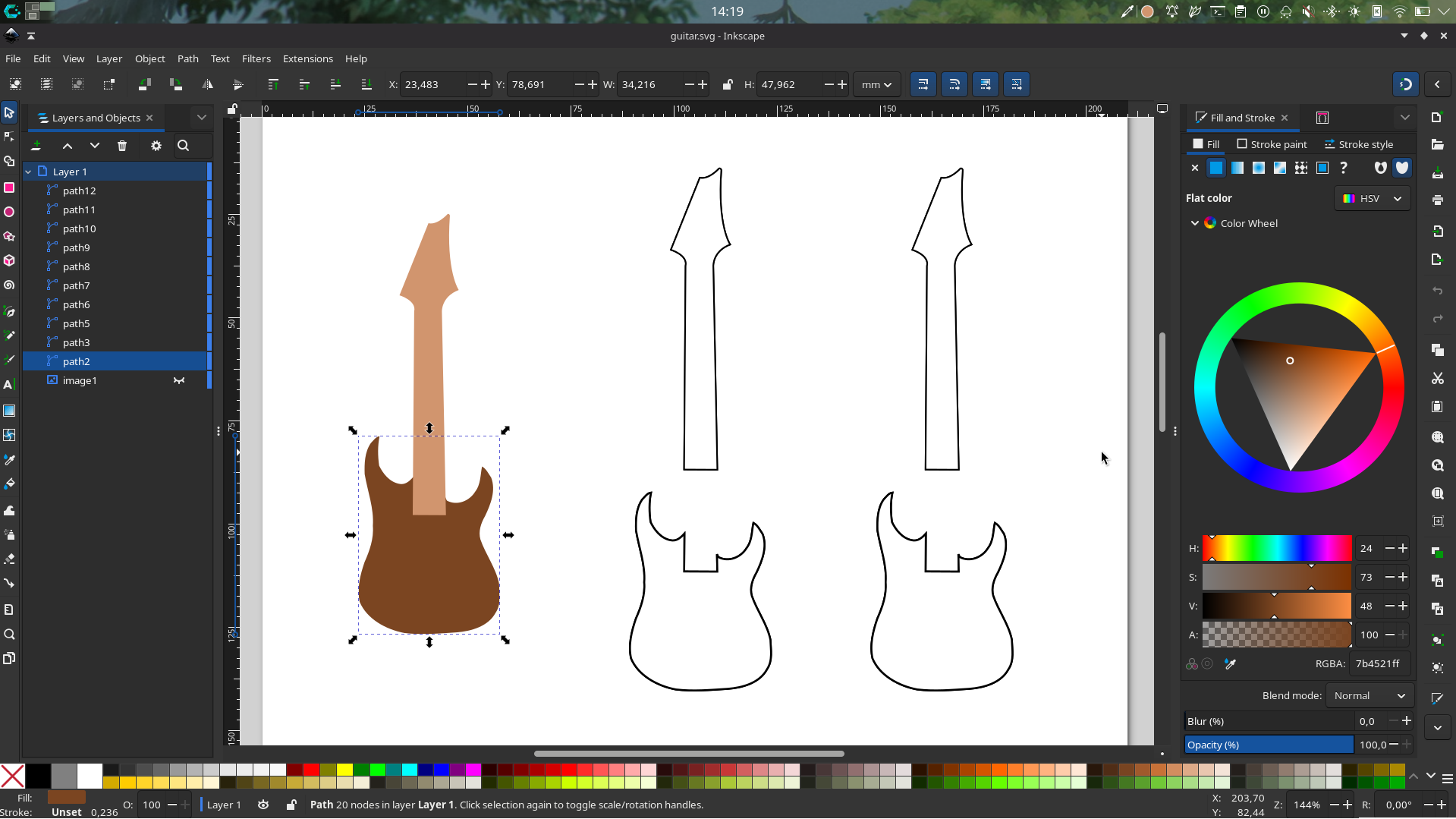1456x819 pixels.
Task: Select the Ellipse tool
Action: tap(9, 212)
